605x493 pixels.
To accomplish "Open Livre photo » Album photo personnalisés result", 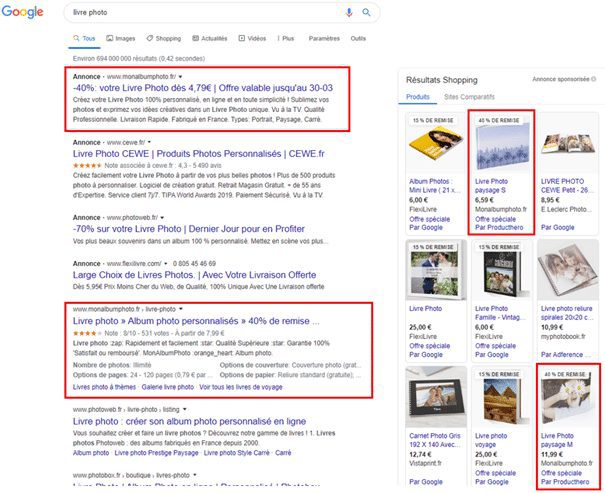I will (196, 321).
